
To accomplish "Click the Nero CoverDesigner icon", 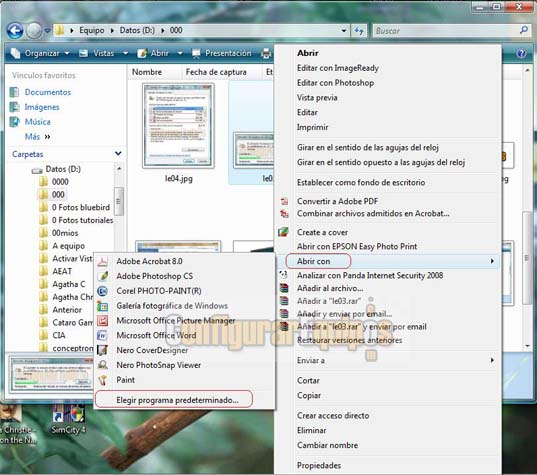I will pos(103,350).
